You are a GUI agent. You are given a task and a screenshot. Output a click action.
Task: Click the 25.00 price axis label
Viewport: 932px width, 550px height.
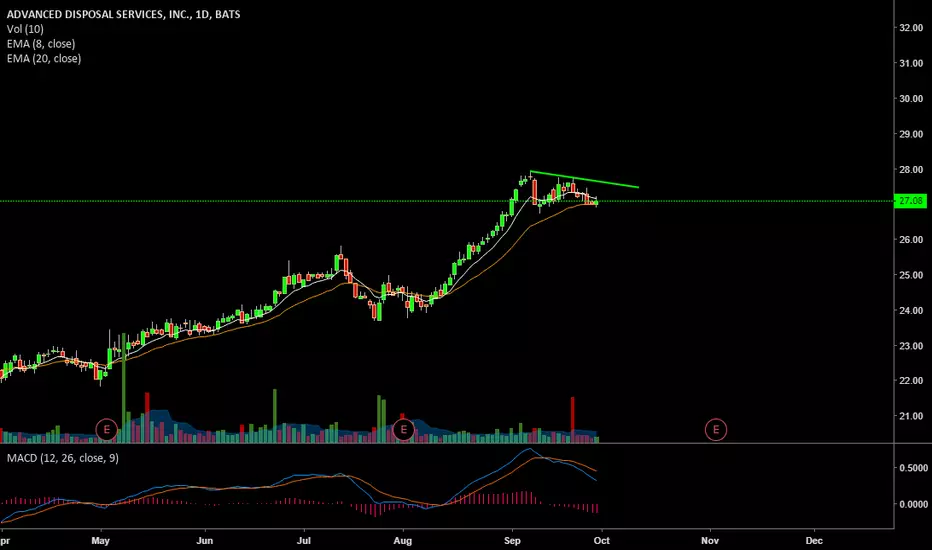tap(911, 275)
